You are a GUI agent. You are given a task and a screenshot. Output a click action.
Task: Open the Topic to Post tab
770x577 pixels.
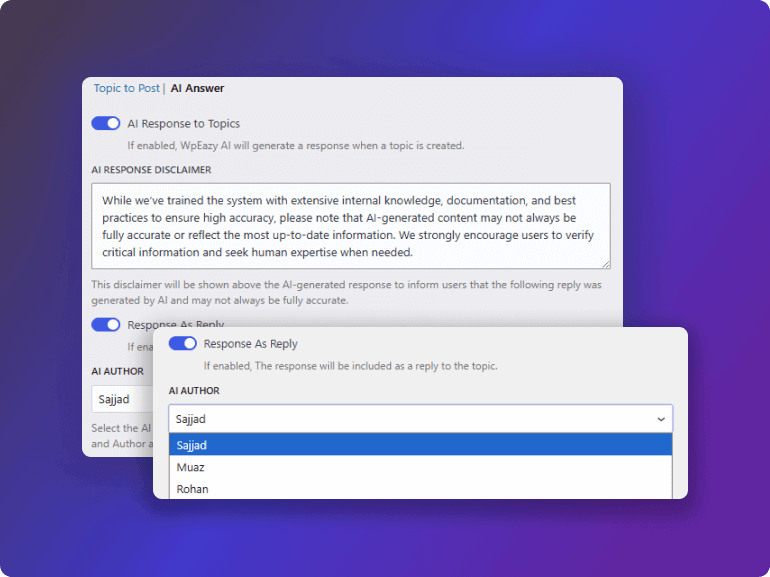click(126, 88)
